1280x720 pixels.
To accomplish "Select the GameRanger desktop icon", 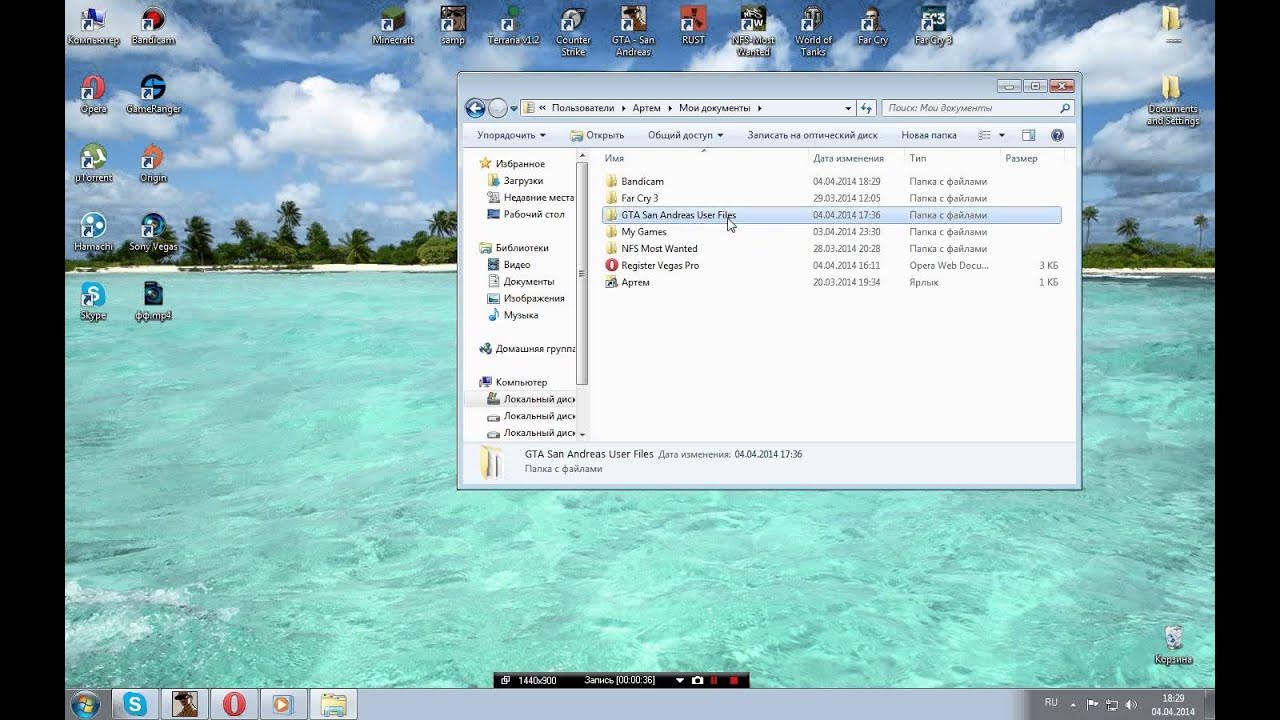I will [x=153, y=94].
